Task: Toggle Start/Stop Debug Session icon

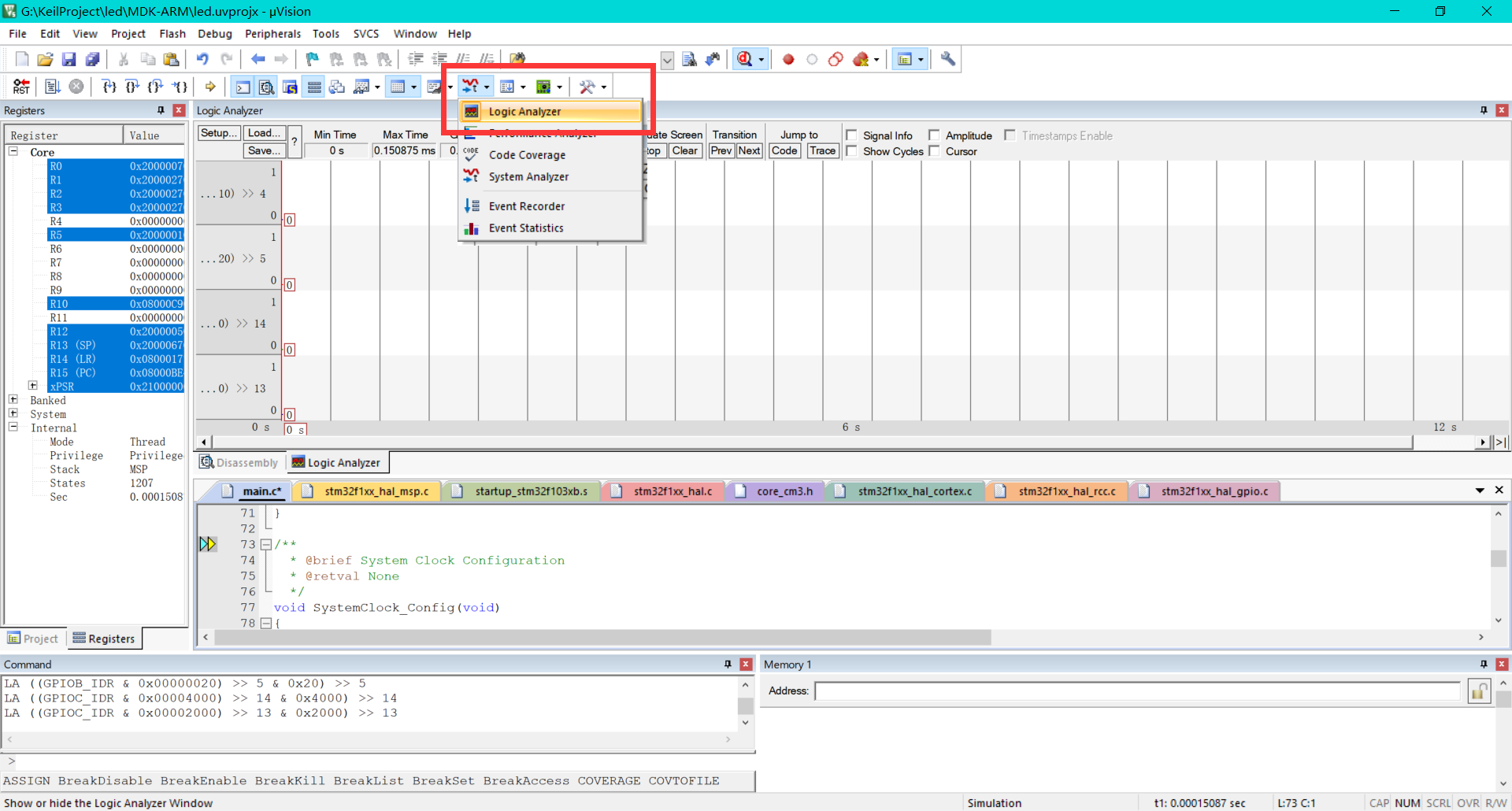Action: (744, 59)
